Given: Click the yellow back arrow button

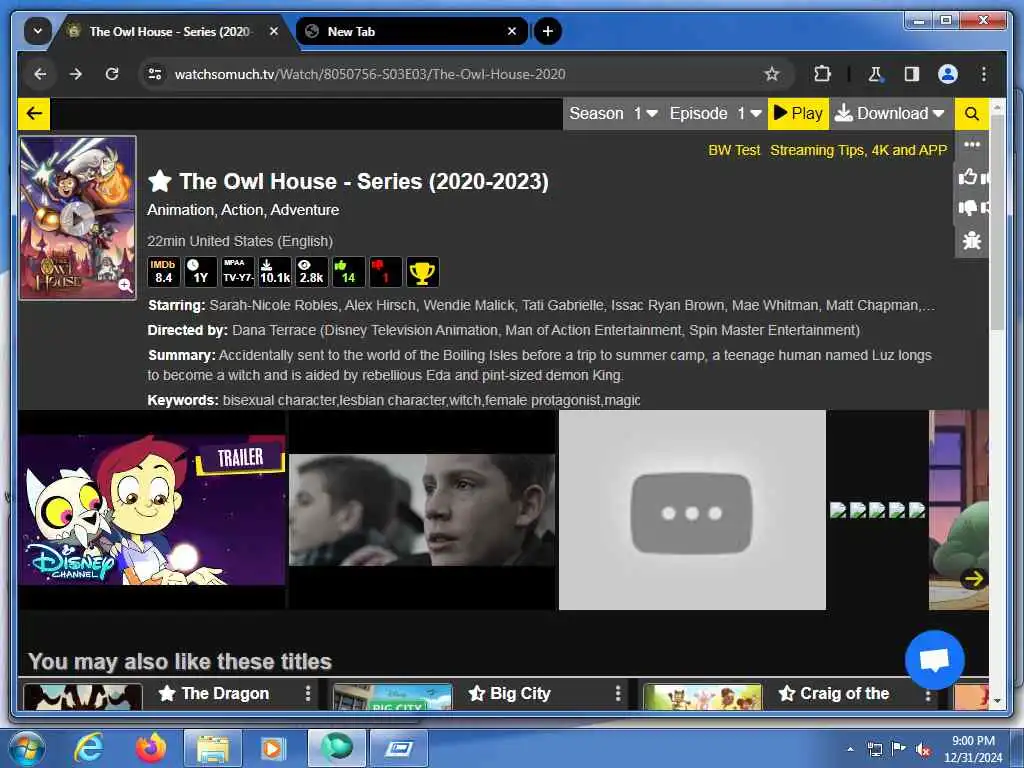Looking at the screenshot, I should point(34,114).
